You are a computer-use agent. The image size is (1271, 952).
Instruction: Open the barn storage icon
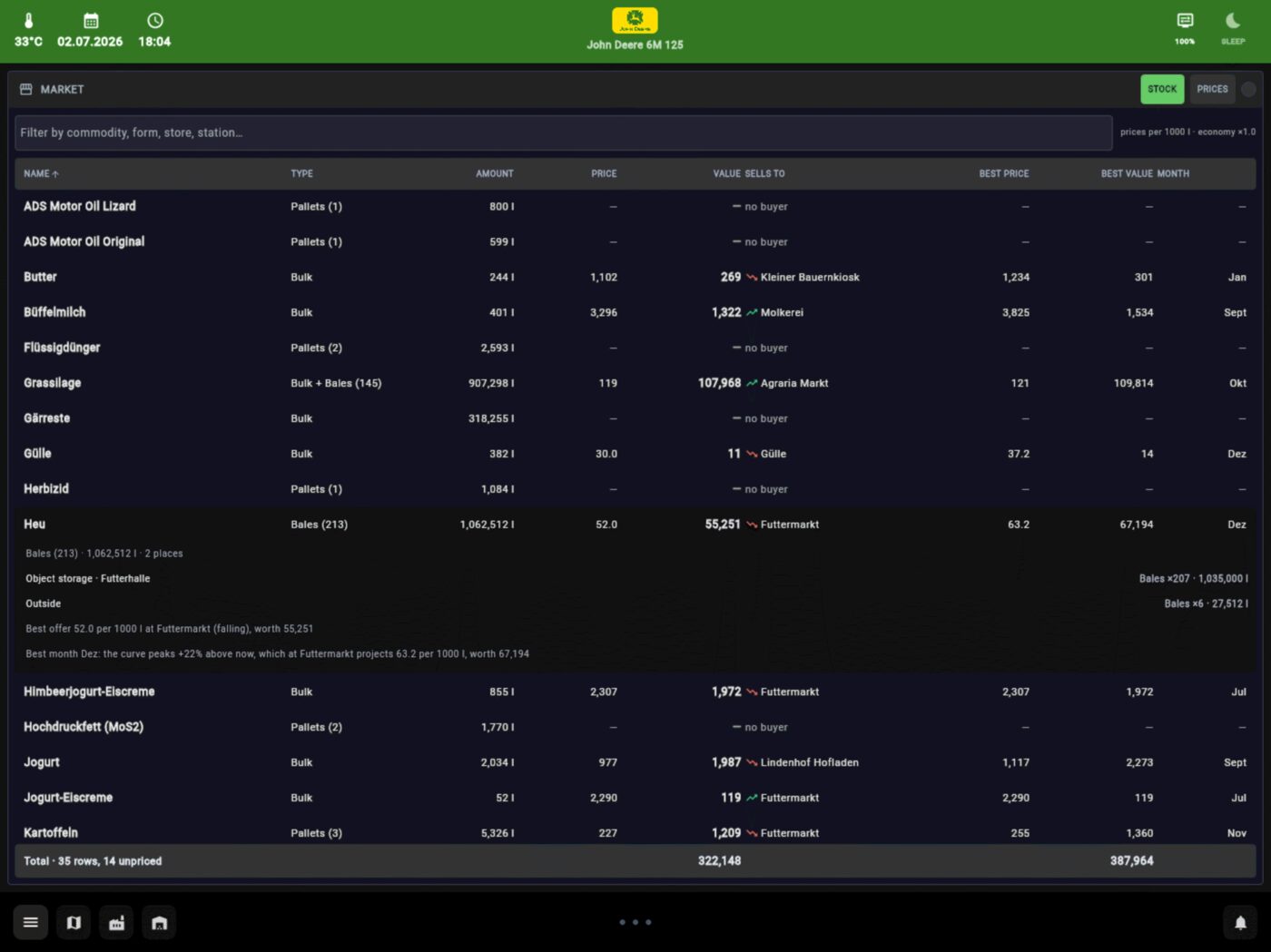[x=159, y=923]
